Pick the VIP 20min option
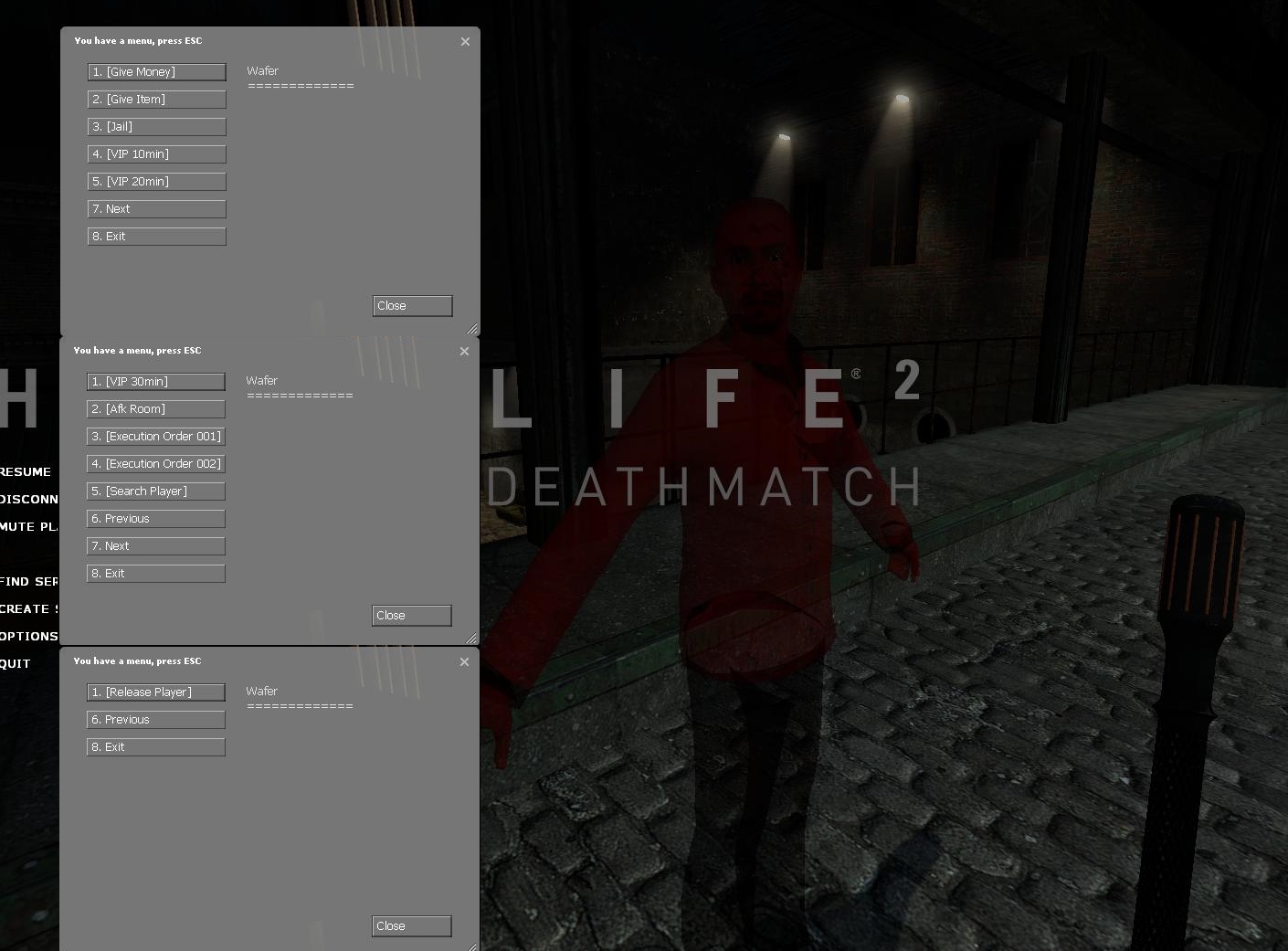The image size is (1288, 951). tap(157, 182)
